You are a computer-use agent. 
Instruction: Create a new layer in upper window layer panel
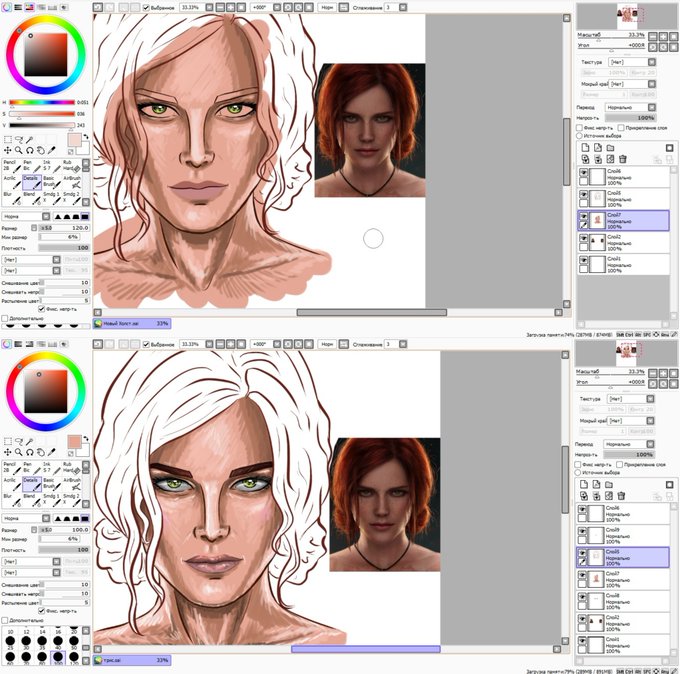[x=585, y=148]
